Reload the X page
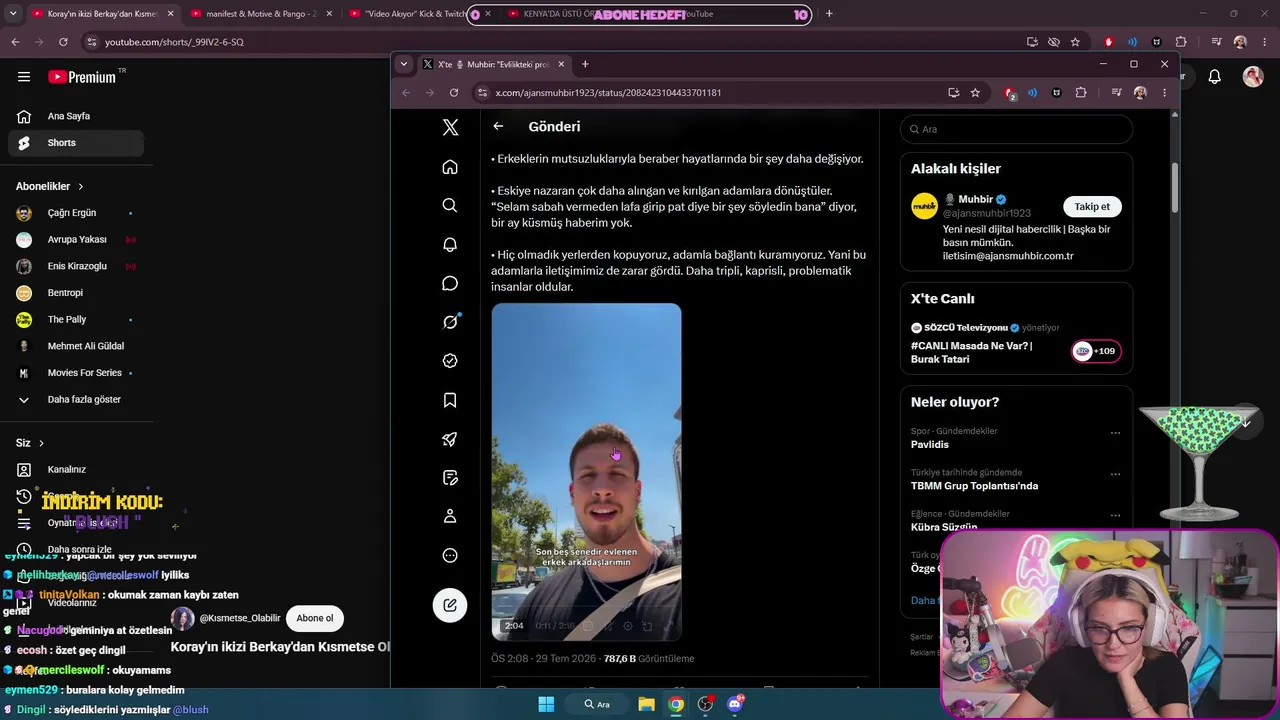 click(454, 93)
